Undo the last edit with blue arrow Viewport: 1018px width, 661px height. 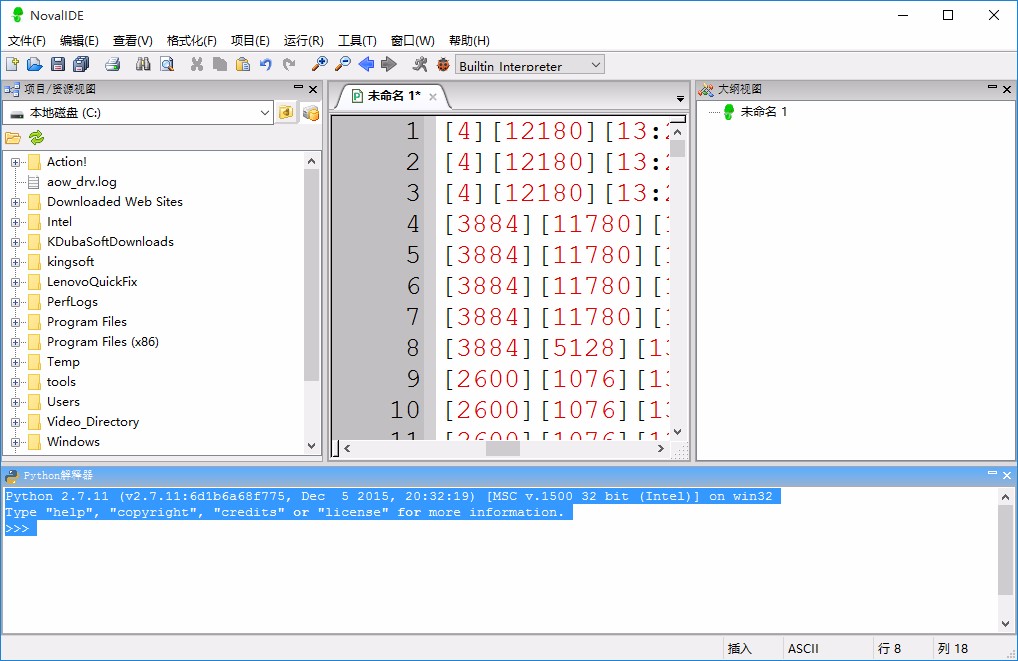pos(266,64)
